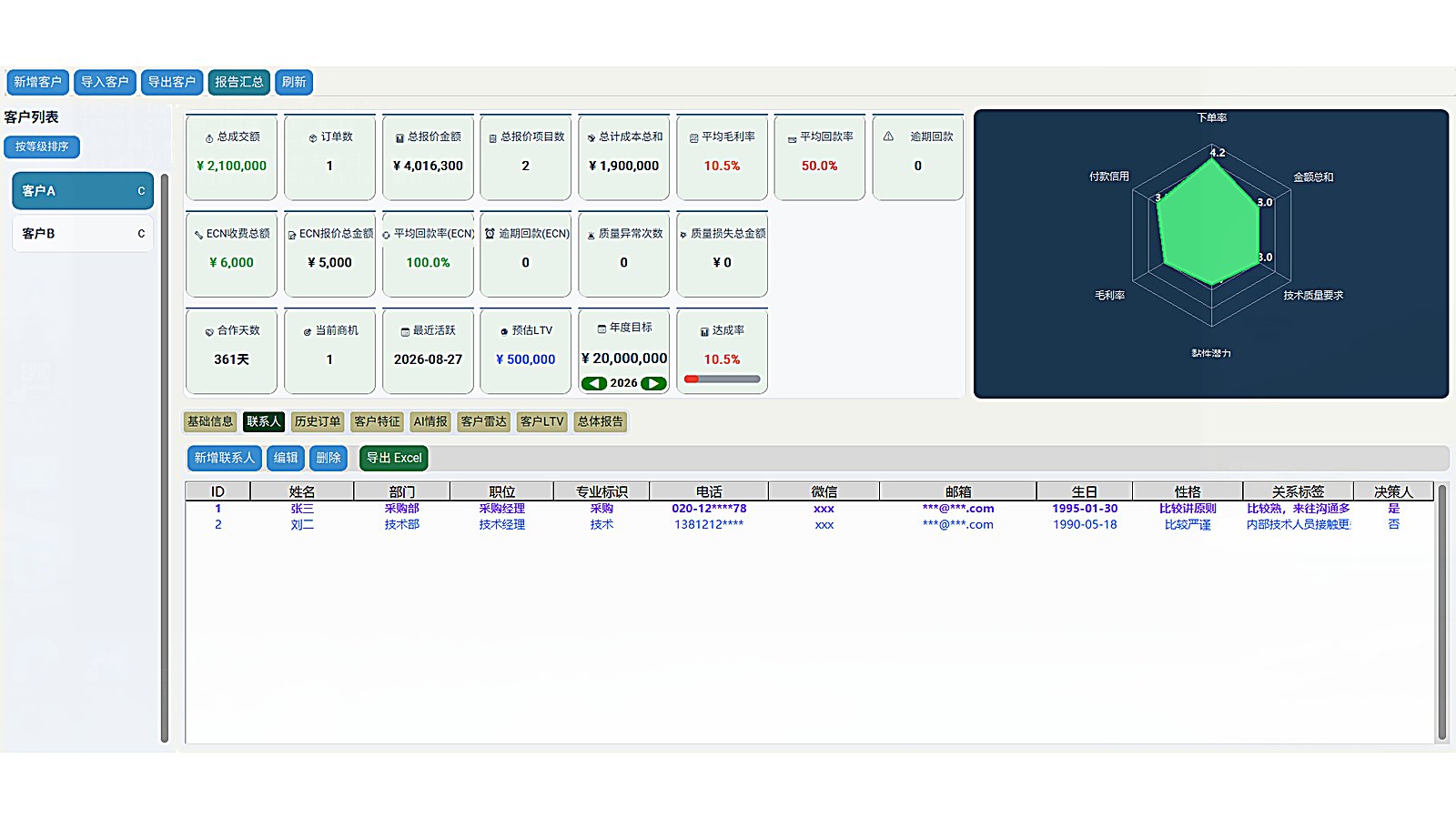
Task: Open the 报告汇总 summary
Action: 239,82
